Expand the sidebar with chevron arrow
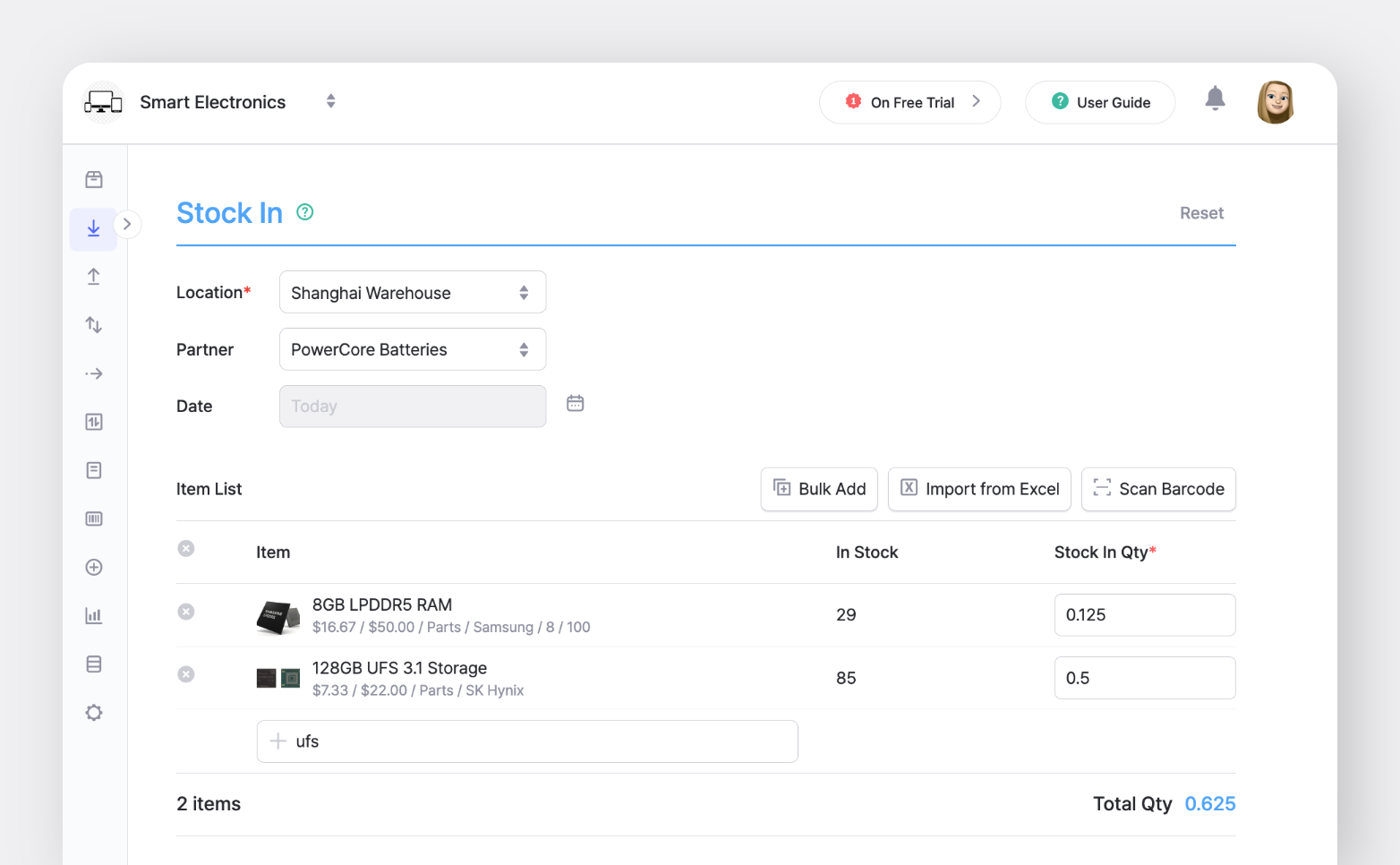 127,224
